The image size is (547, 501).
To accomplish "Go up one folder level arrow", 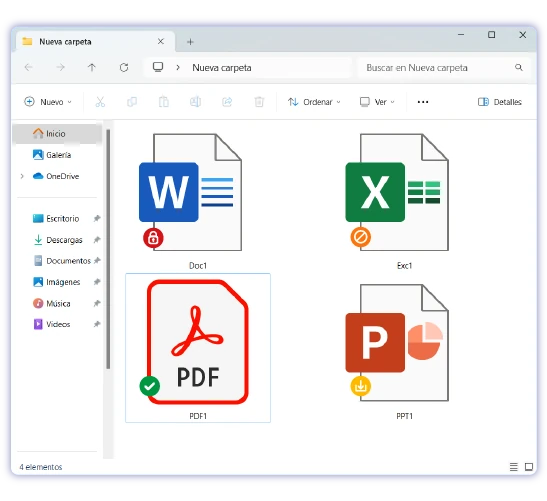I will [92, 67].
